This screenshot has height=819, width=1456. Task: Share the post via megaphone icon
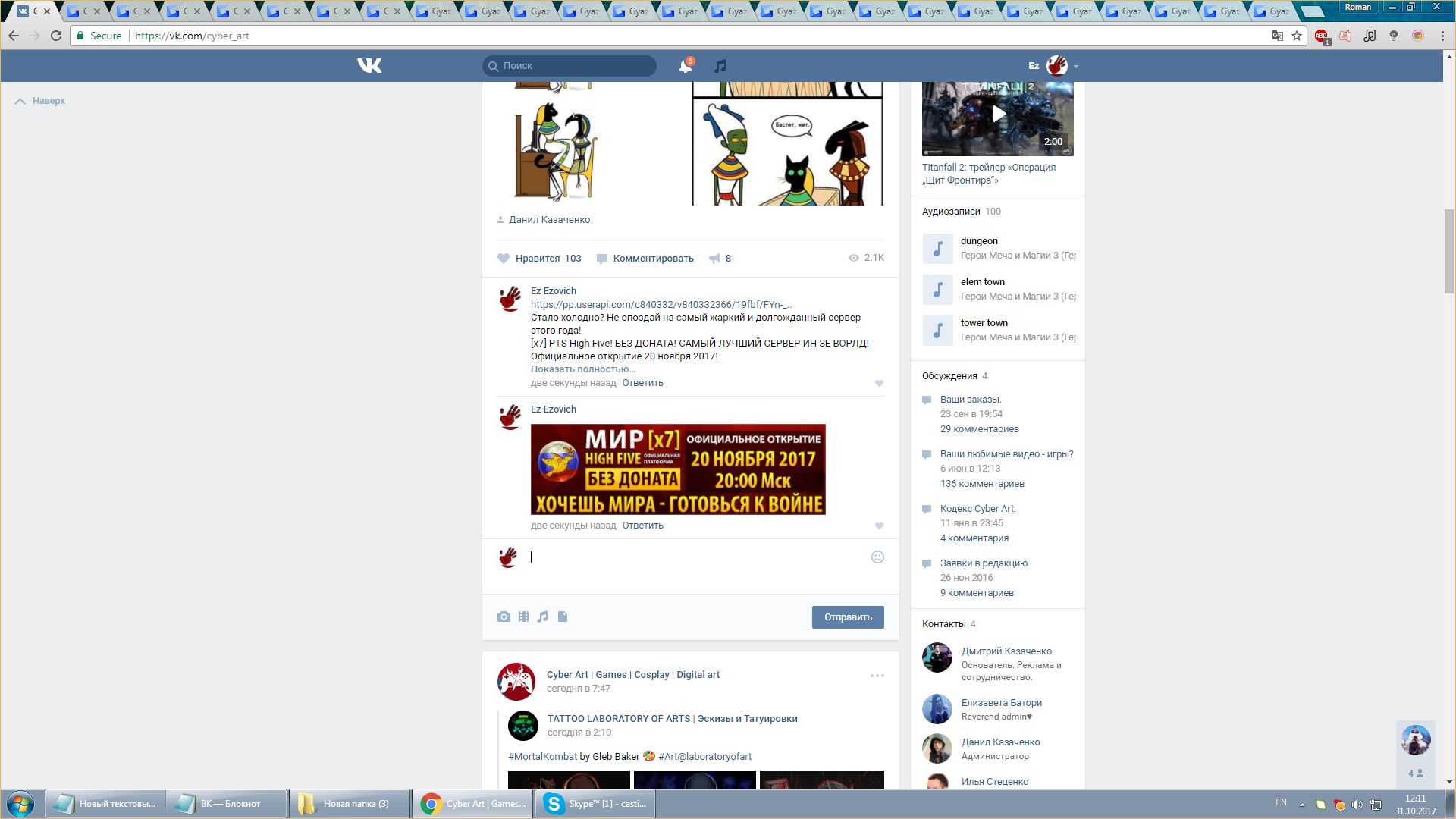pyautogui.click(x=714, y=259)
